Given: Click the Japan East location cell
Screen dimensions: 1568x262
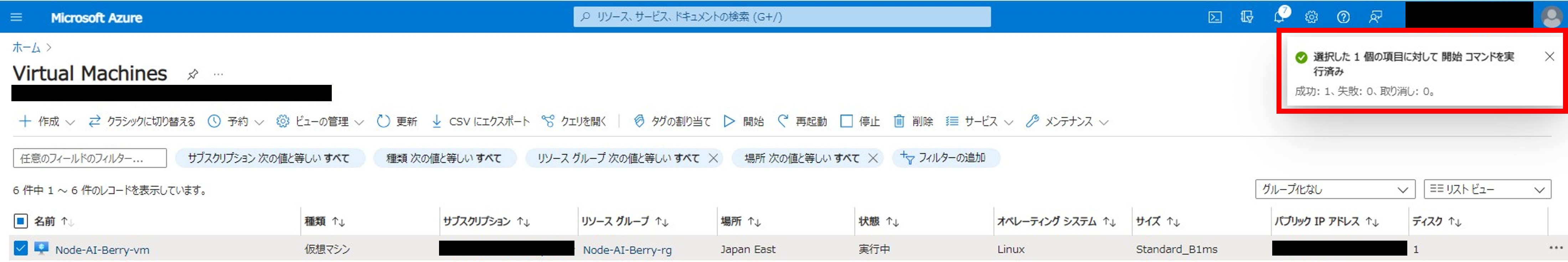Looking at the screenshot, I should 748,249.
